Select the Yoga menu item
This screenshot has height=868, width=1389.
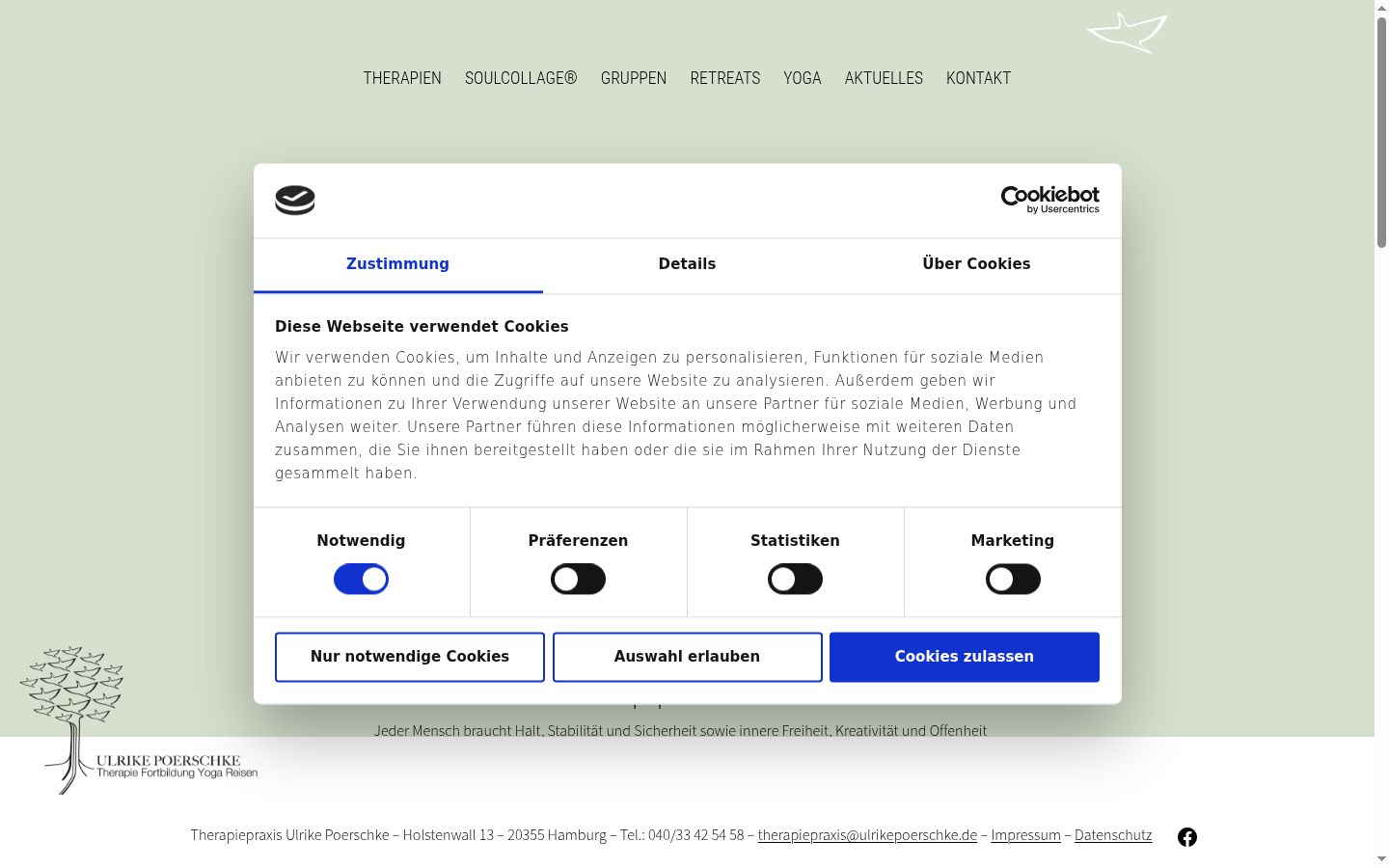point(803,78)
